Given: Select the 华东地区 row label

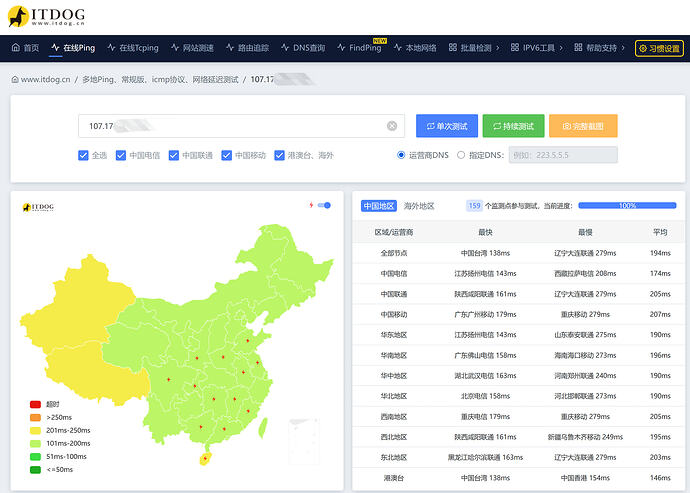Looking at the screenshot, I should [x=394, y=335].
